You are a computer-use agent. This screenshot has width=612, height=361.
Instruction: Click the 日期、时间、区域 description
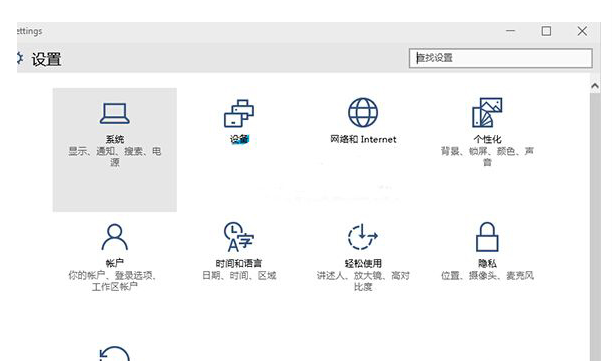coord(239,276)
